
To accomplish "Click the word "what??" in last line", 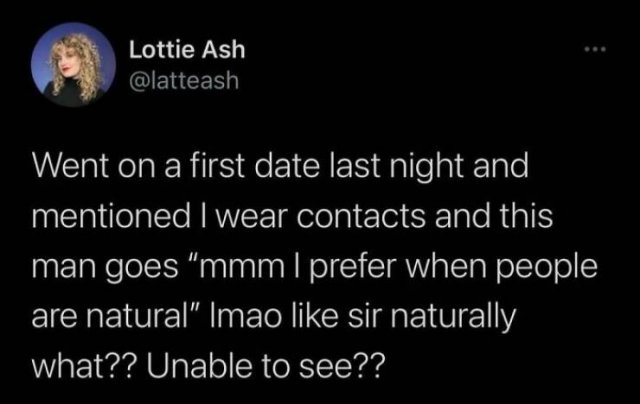I will point(85,366).
